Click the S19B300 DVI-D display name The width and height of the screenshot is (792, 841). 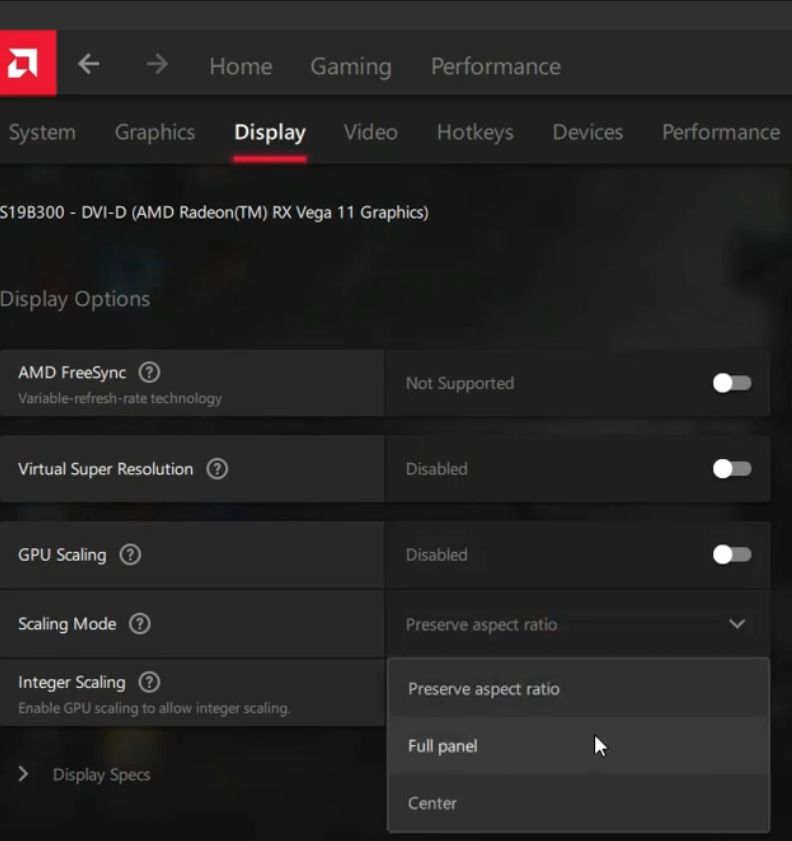pos(214,212)
